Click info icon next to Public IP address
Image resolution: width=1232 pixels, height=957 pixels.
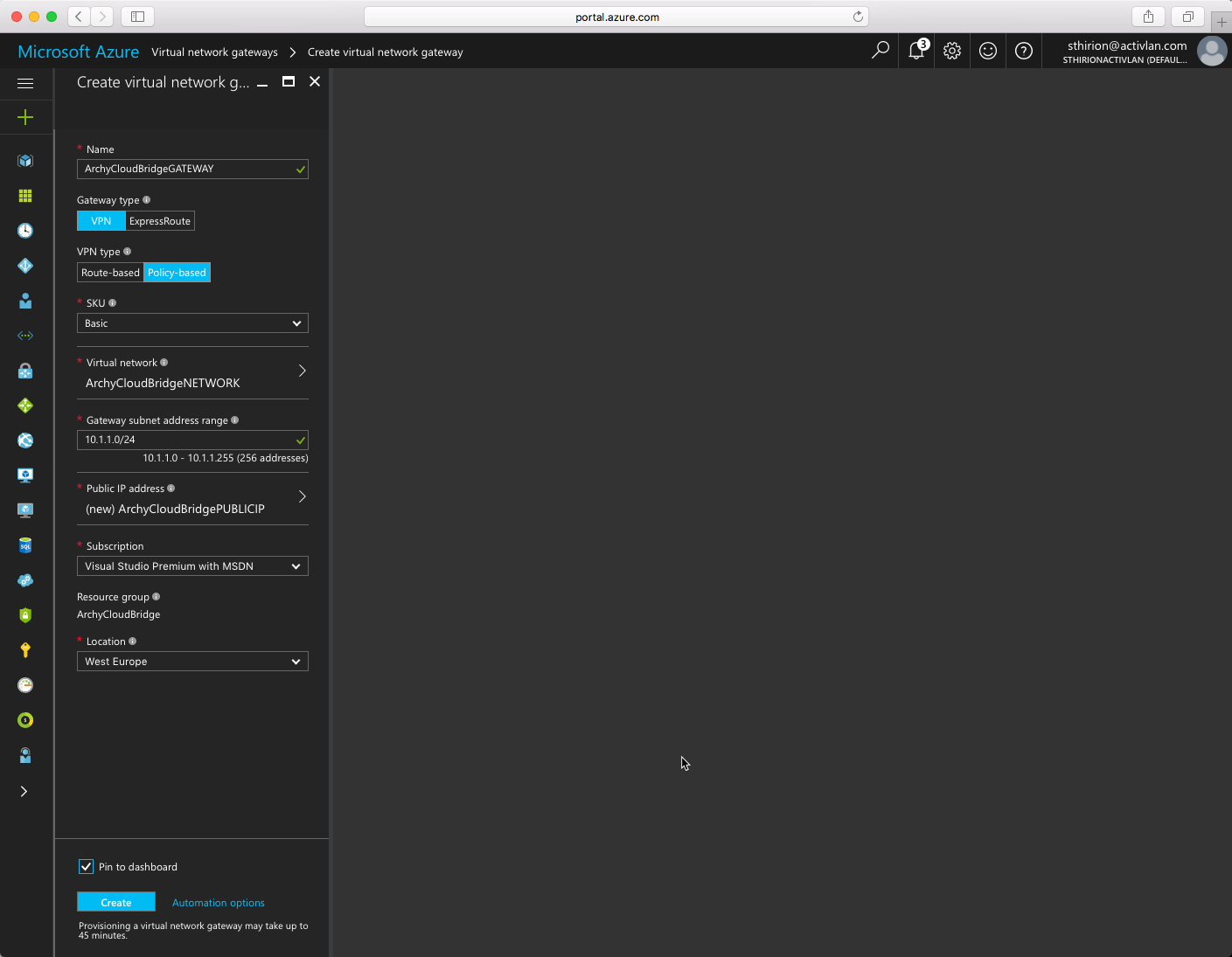coord(171,488)
